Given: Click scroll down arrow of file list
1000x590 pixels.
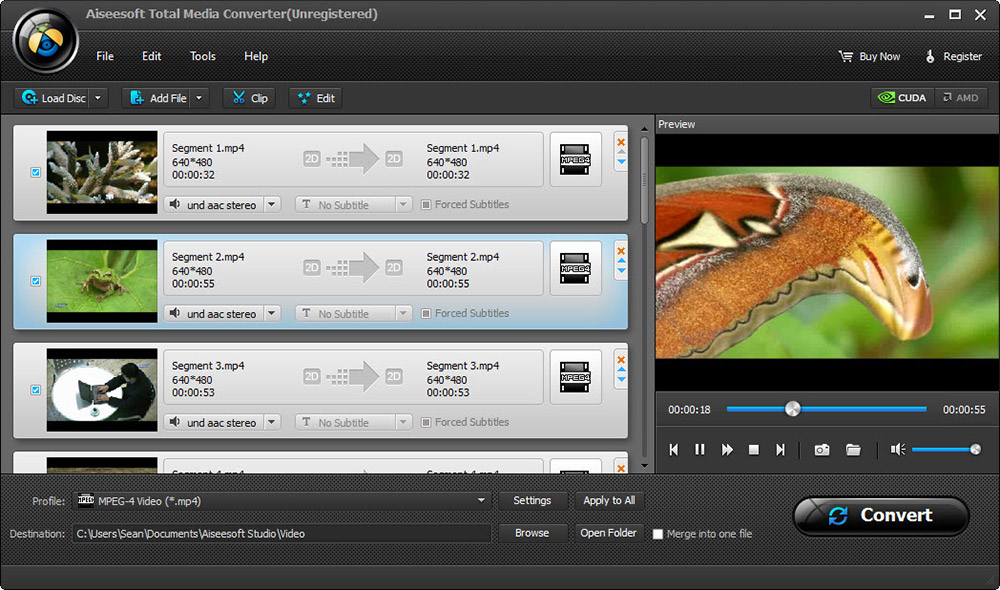Looking at the screenshot, I should click(x=644, y=466).
